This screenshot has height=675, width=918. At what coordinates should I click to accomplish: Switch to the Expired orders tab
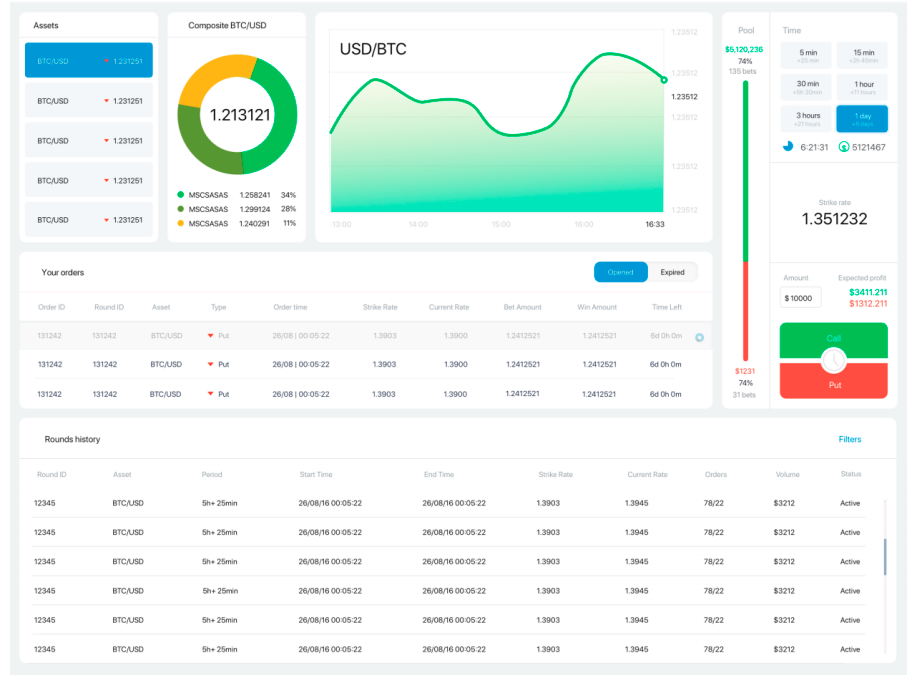tap(673, 272)
